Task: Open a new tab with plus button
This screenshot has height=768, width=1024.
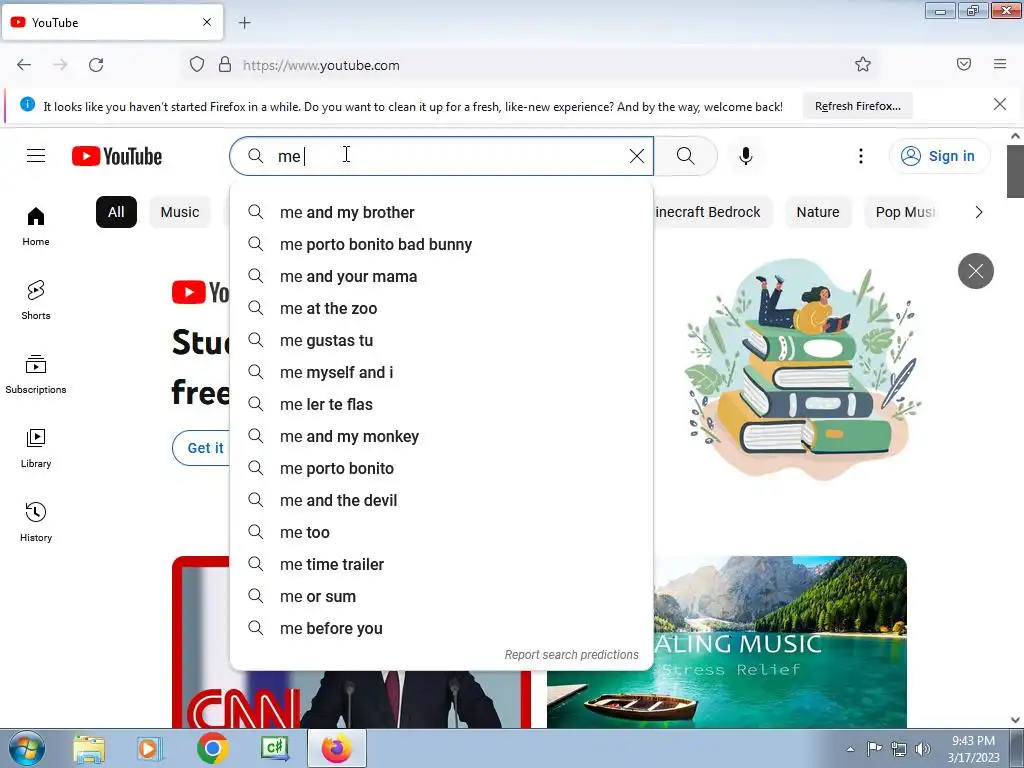Action: click(x=244, y=23)
